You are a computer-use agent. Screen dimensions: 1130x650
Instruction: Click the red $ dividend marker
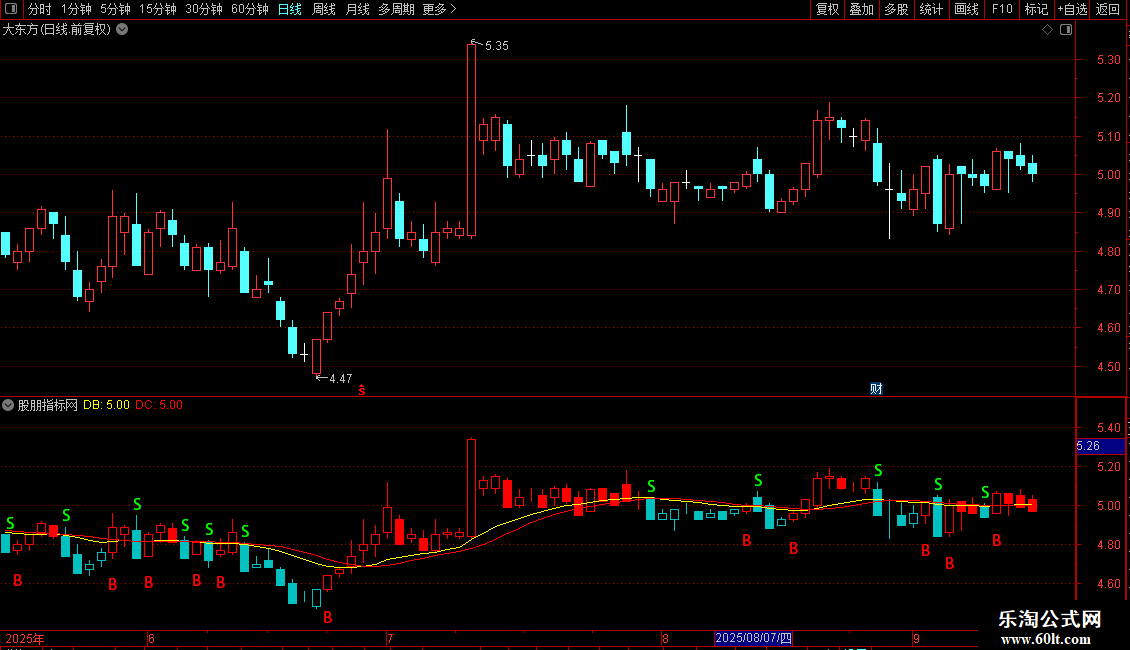click(x=362, y=390)
